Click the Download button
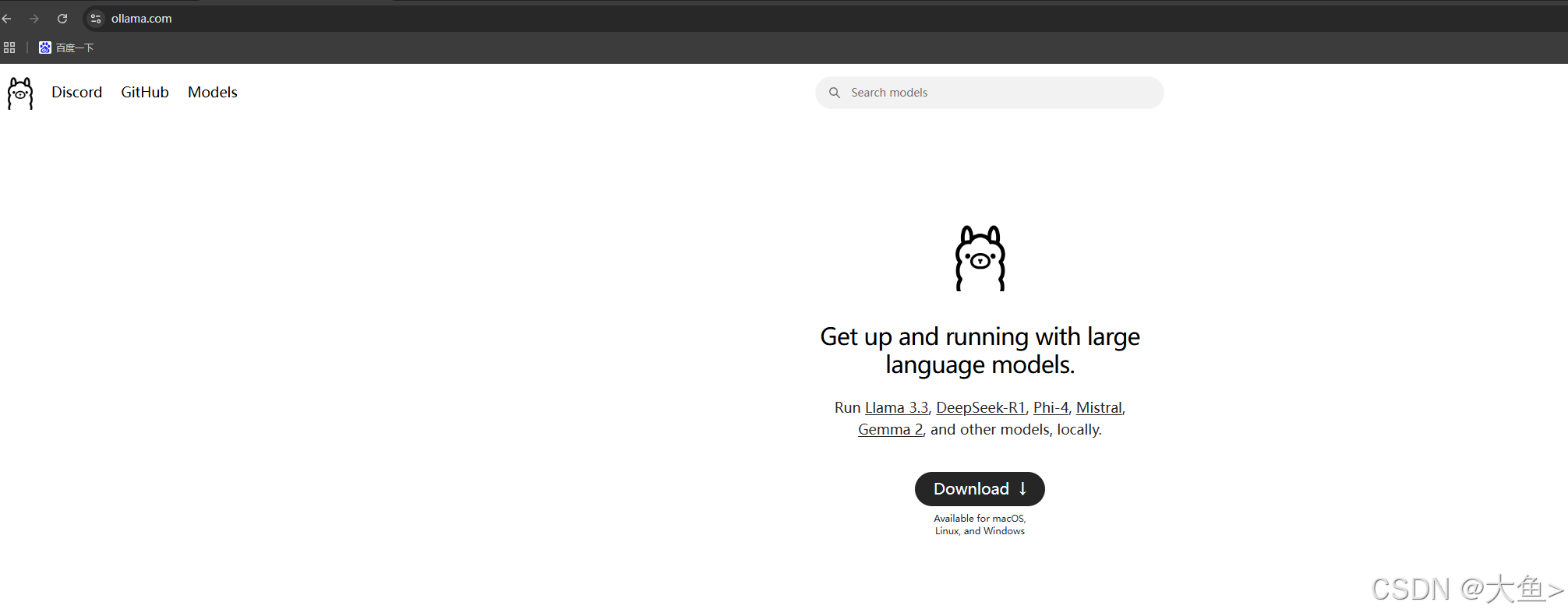The image size is (1568, 616). (980, 489)
